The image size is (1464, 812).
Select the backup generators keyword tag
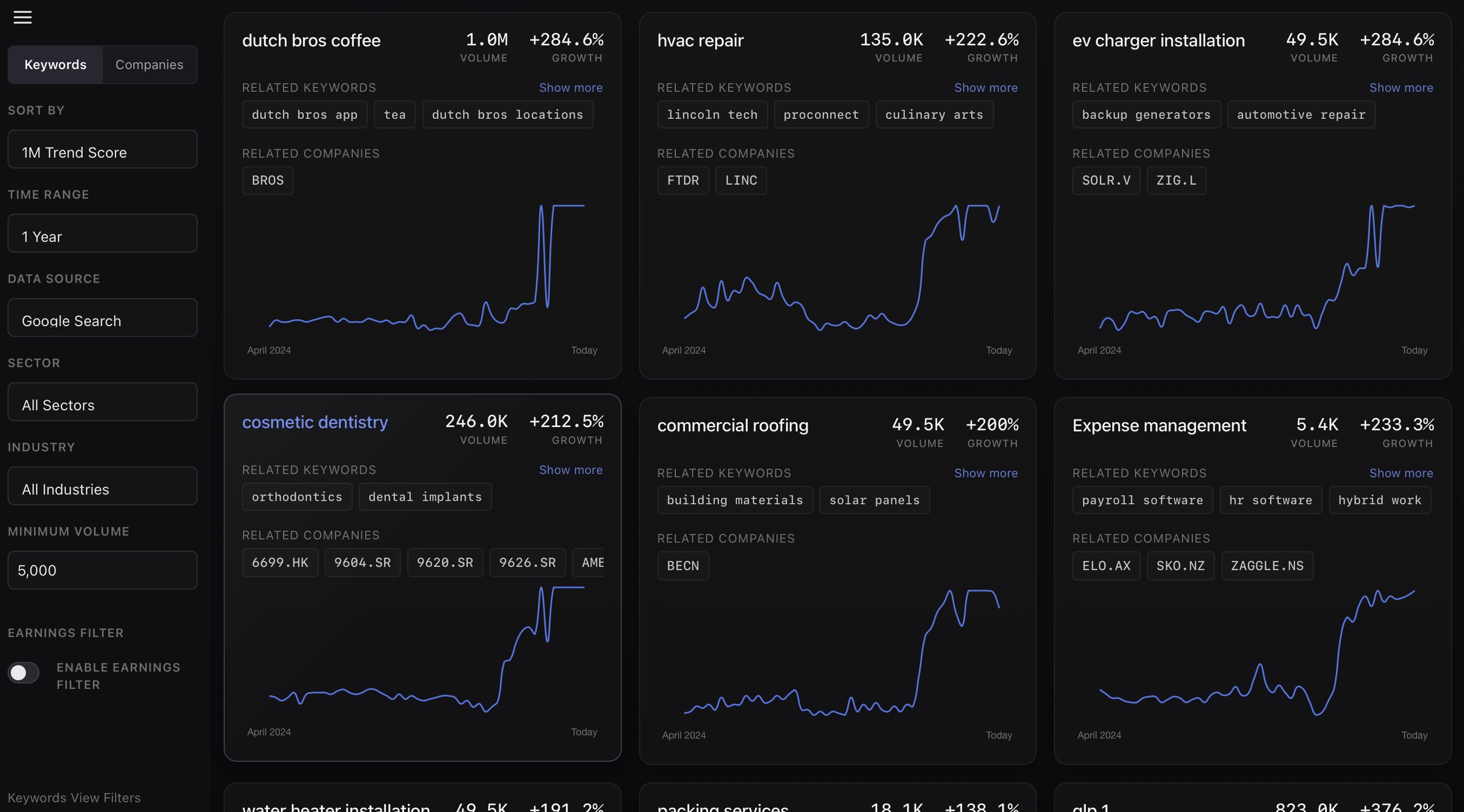point(1146,114)
